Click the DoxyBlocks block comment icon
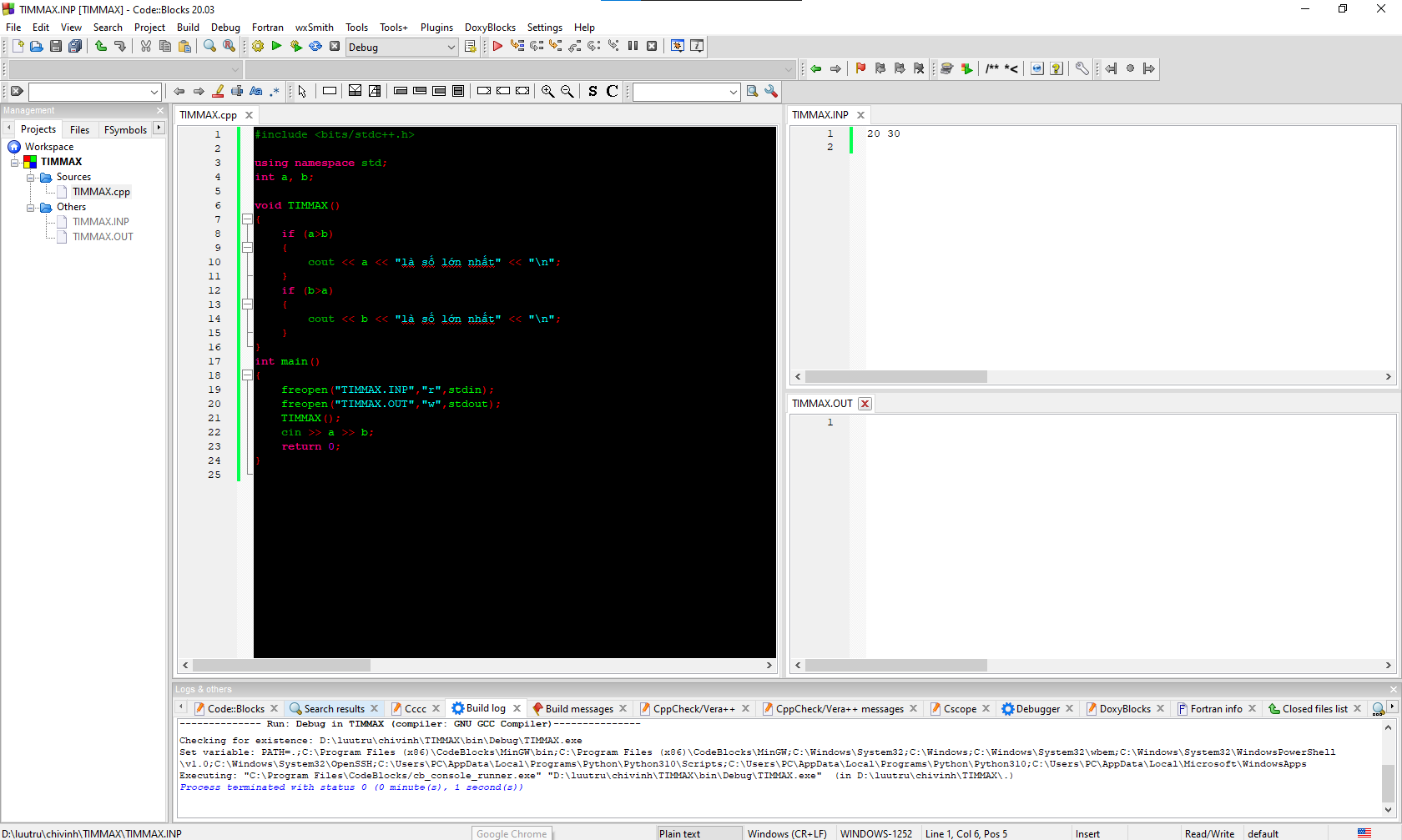The width and height of the screenshot is (1402, 840). [x=992, y=69]
